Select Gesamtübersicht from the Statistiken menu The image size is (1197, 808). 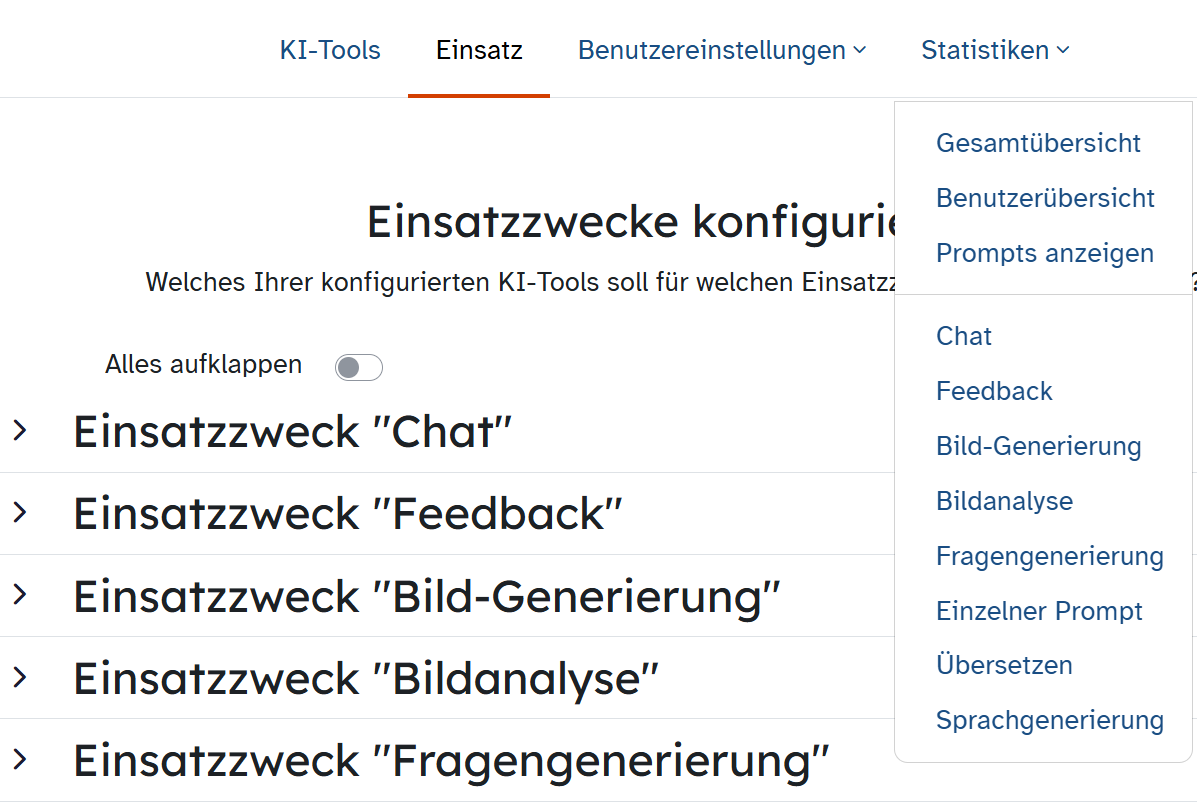click(1038, 143)
